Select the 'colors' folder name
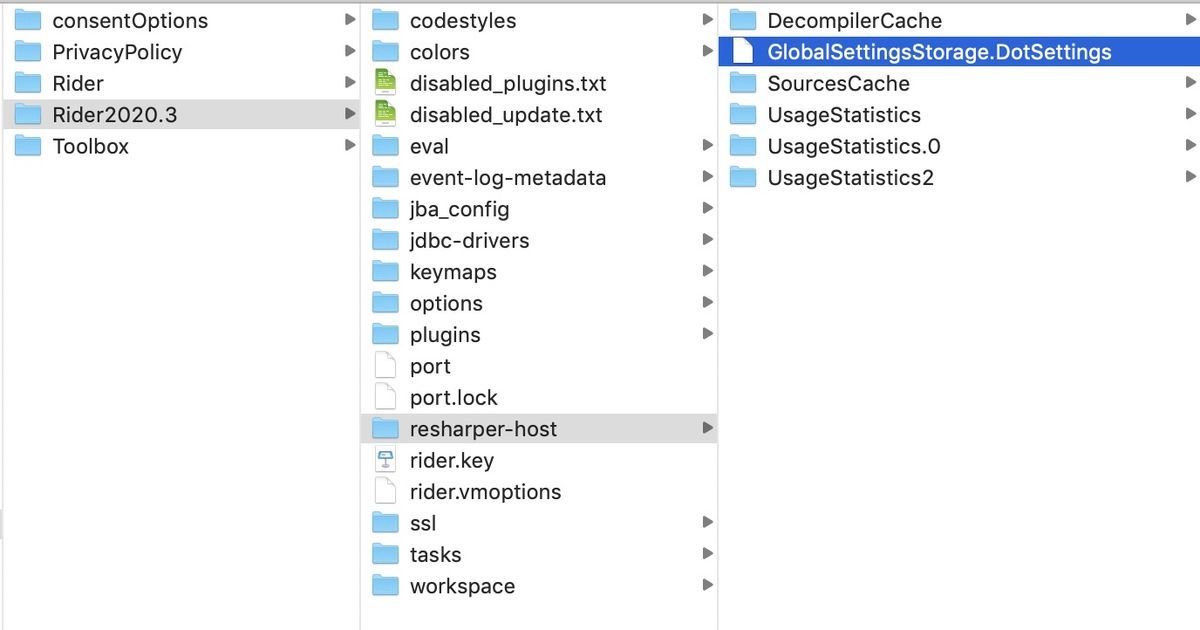This screenshot has height=630, width=1200. [x=439, y=52]
